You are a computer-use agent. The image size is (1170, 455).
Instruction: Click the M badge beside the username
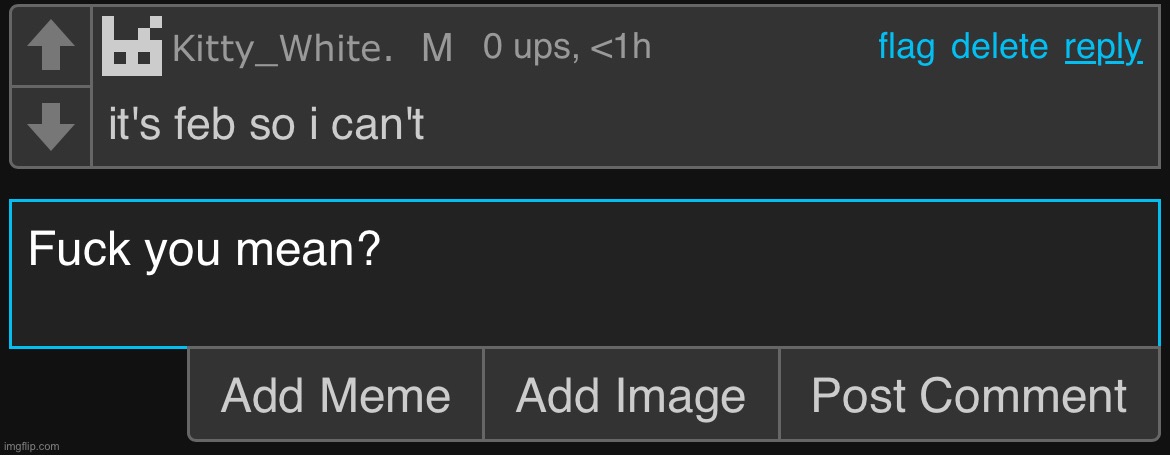(437, 48)
